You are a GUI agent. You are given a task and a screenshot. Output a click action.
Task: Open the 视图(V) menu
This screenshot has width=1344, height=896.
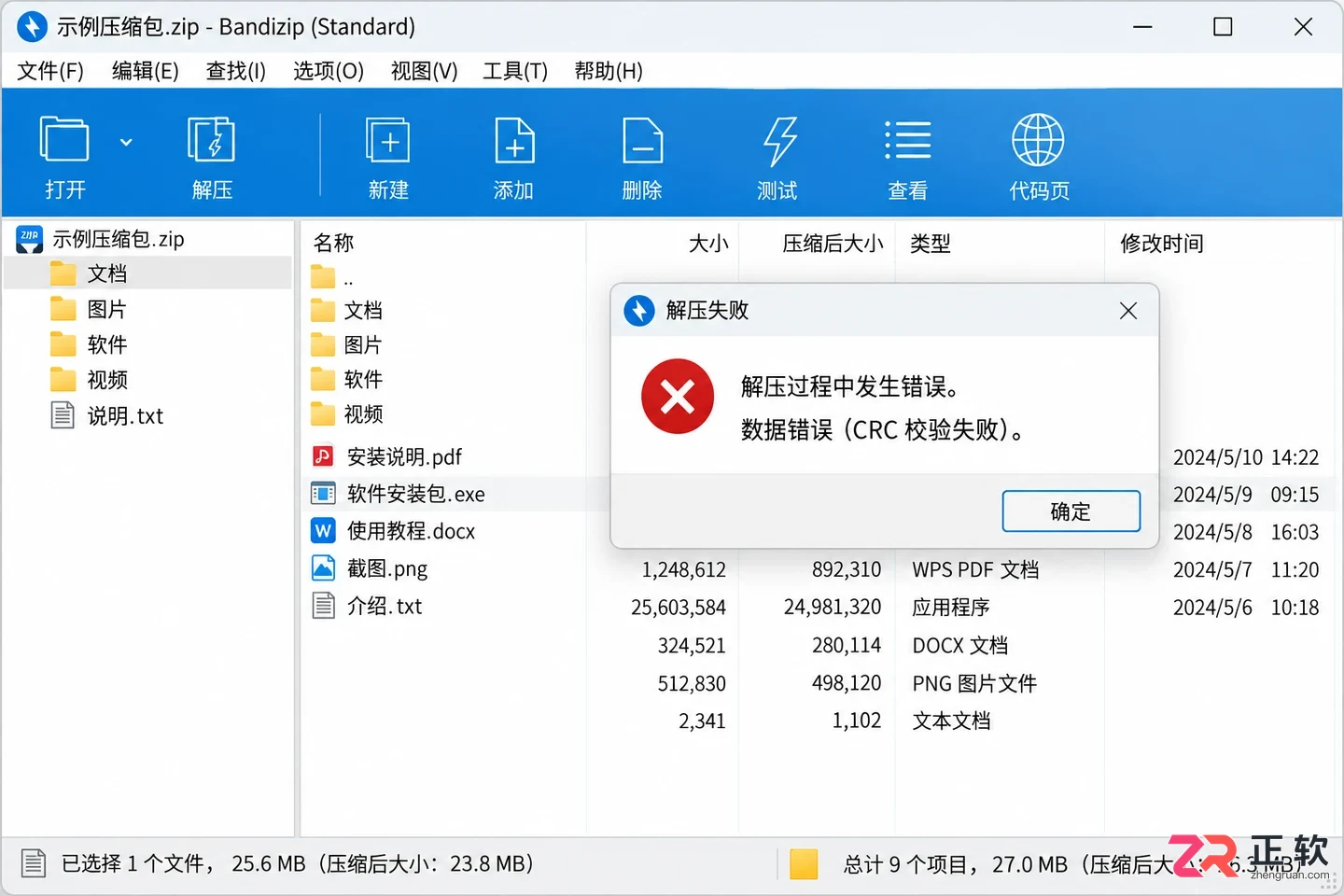coord(424,71)
